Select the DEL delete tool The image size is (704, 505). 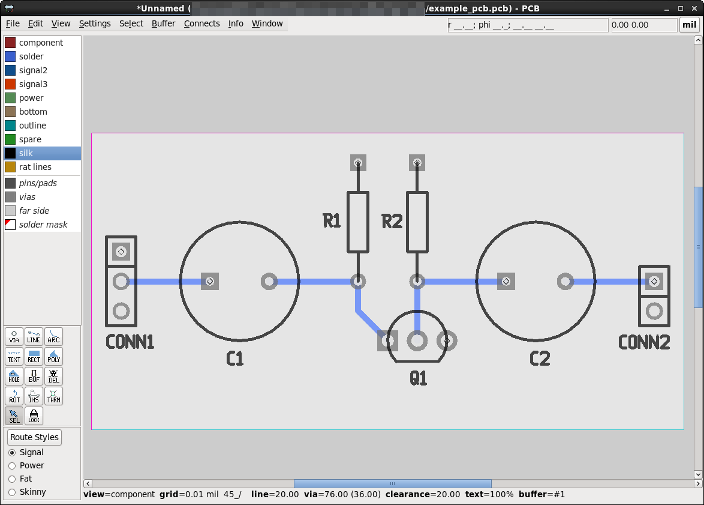click(53, 376)
